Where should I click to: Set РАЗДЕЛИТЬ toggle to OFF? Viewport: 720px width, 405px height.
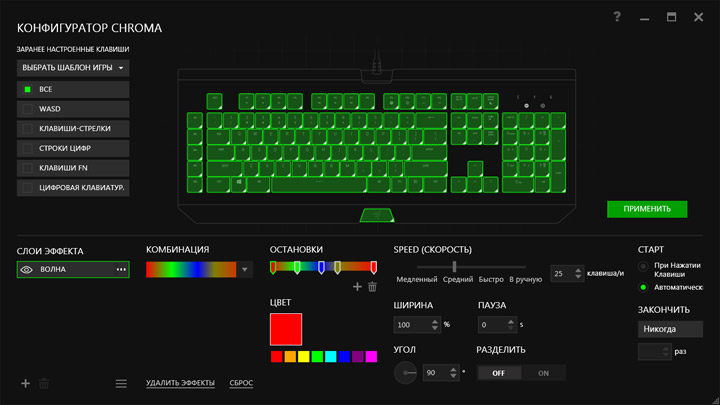point(499,373)
